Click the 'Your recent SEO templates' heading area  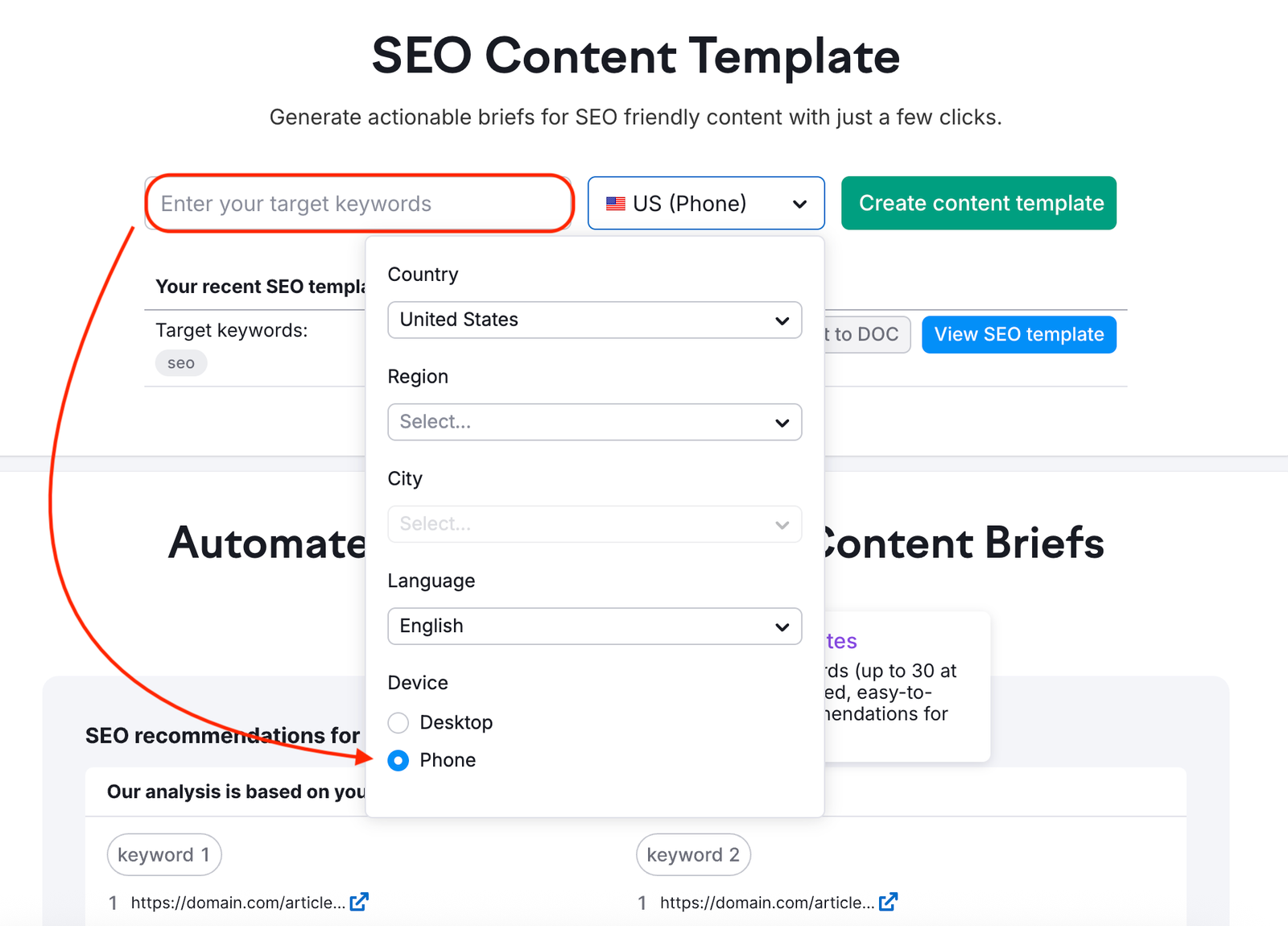point(258,286)
